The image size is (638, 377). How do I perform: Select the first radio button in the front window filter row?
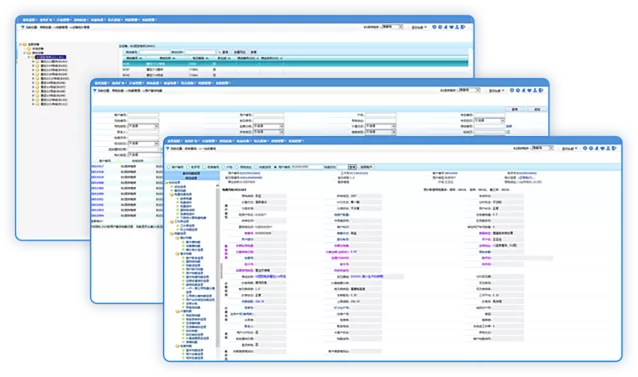(x=169, y=167)
